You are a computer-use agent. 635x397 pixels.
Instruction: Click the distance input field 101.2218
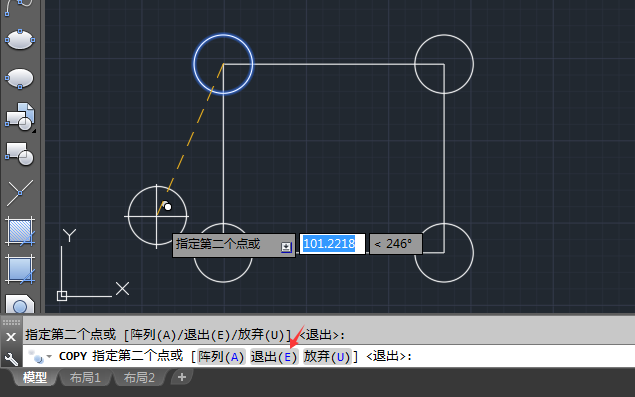(x=332, y=244)
